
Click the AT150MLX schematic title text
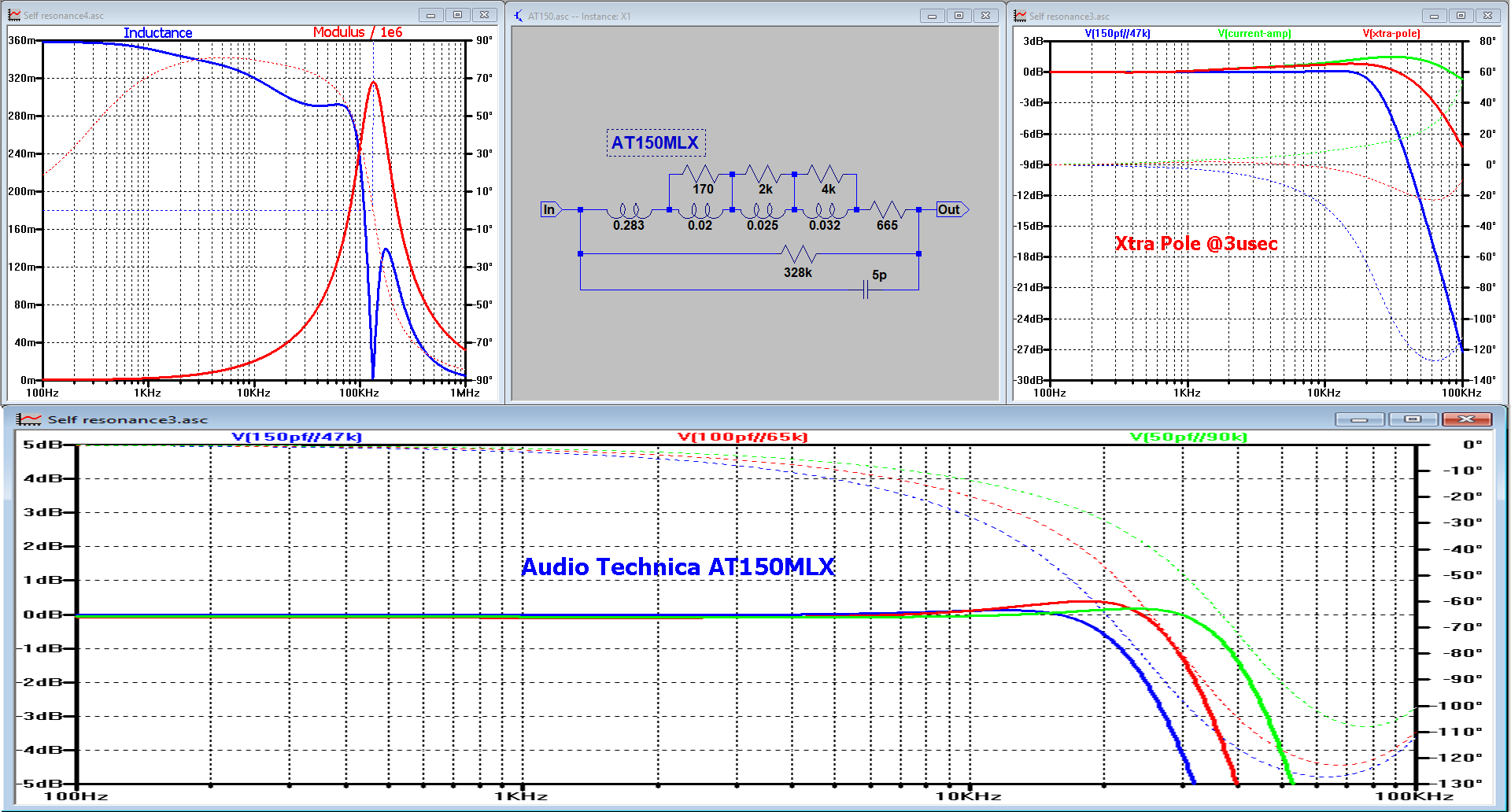coord(656,142)
